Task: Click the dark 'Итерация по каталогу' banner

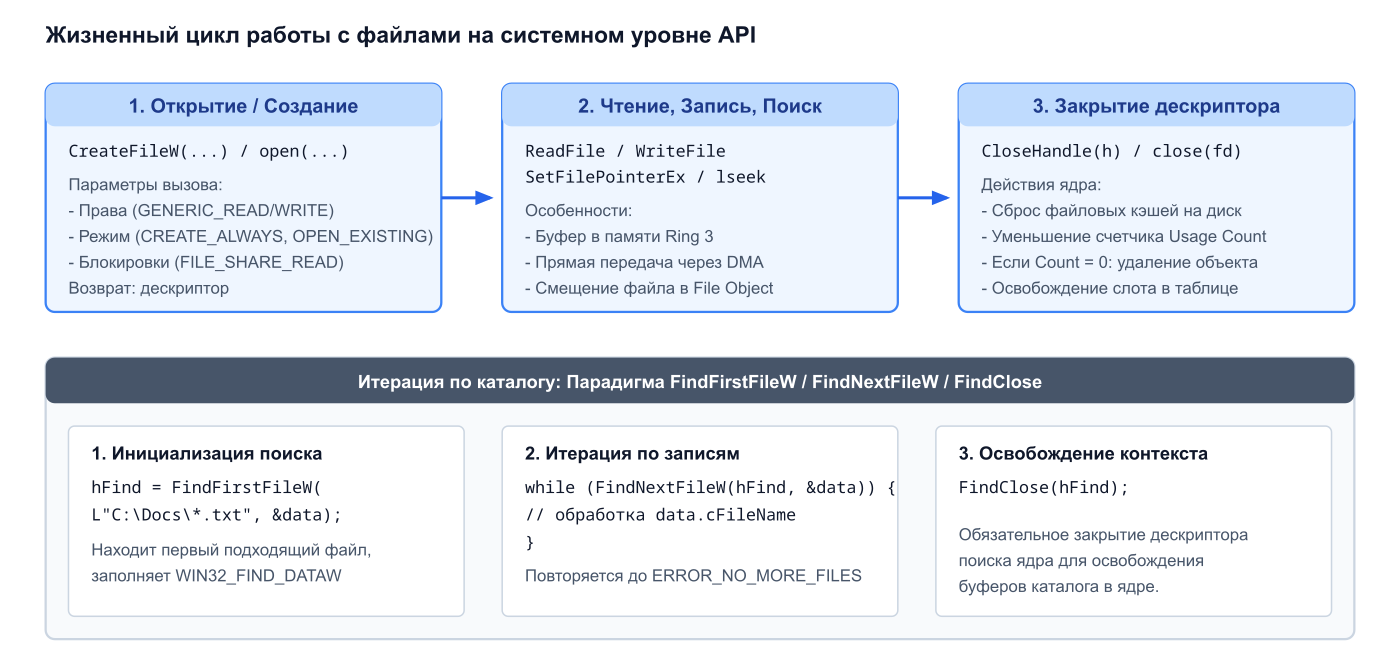Action: 700,382
